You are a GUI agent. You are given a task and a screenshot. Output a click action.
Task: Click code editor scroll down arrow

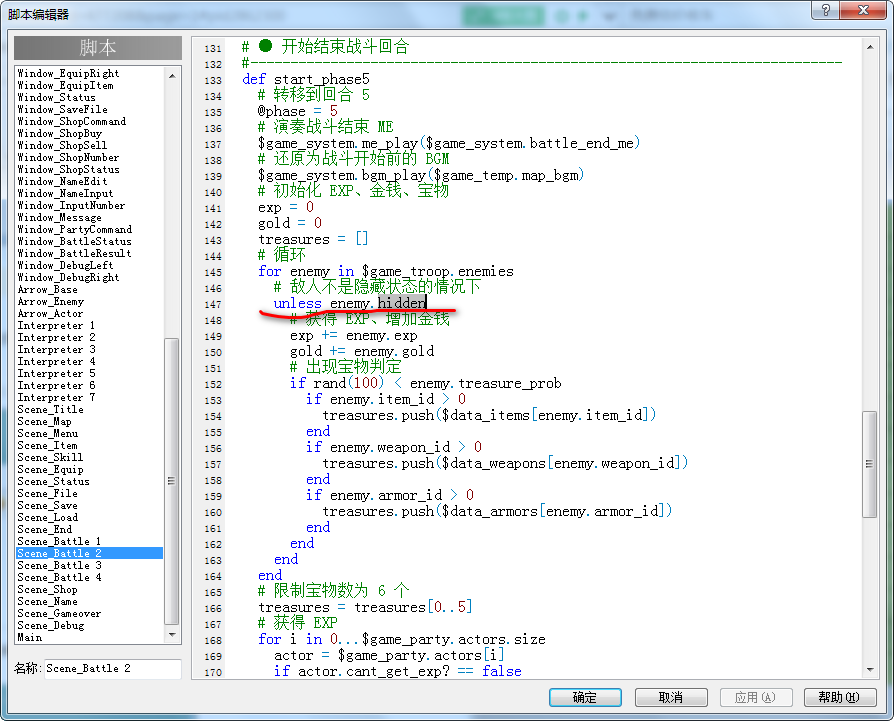(x=869, y=670)
